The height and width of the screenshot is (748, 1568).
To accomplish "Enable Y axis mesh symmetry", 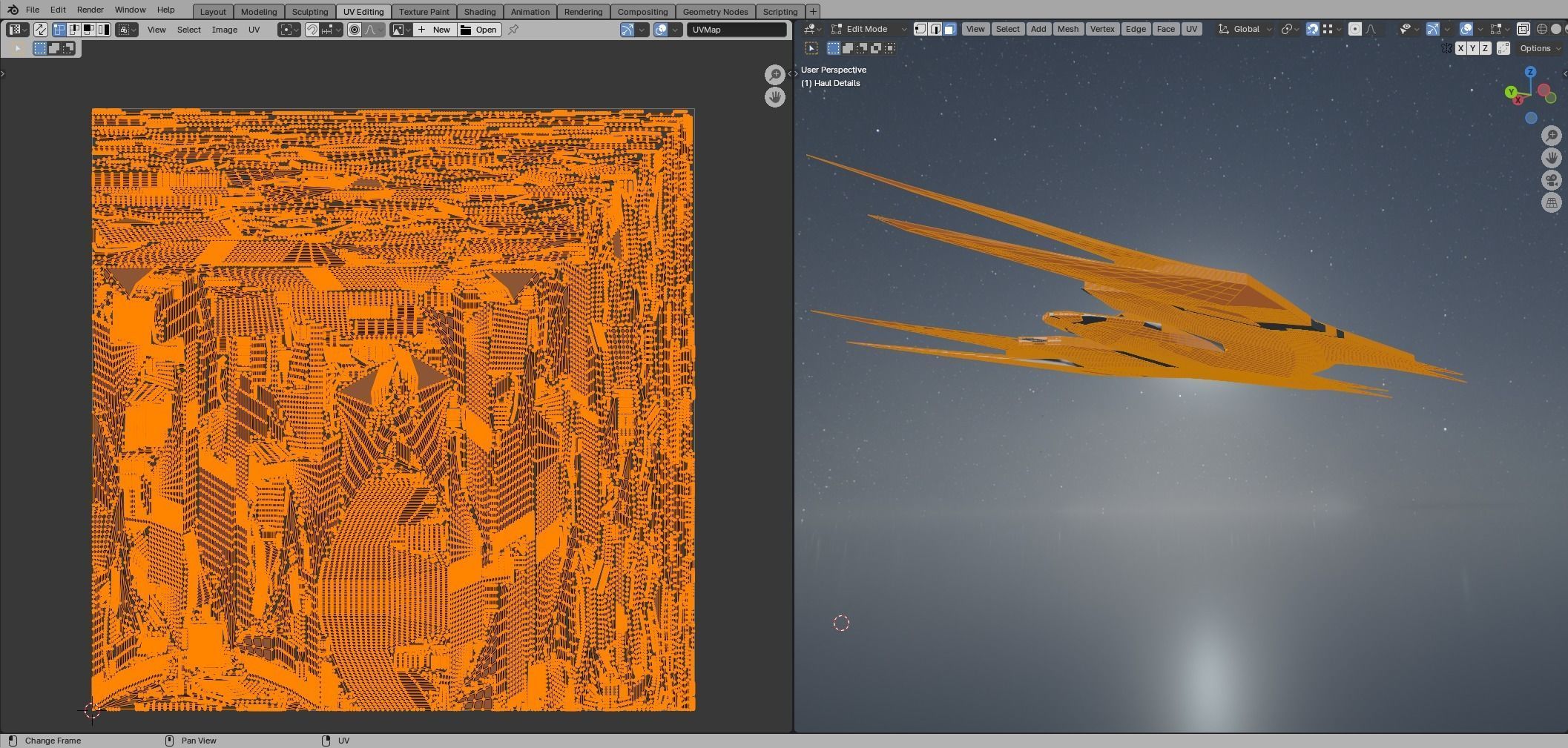I will coord(1472,48).
